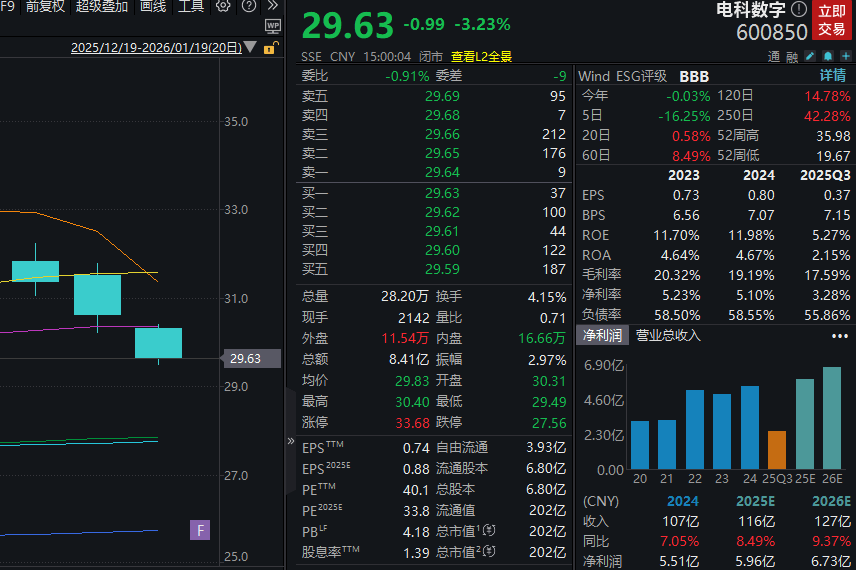Open the date range dropdown triangle
The height and width of the screenshot is (570, 856).
pyautogui.click(x=250, y=48)
